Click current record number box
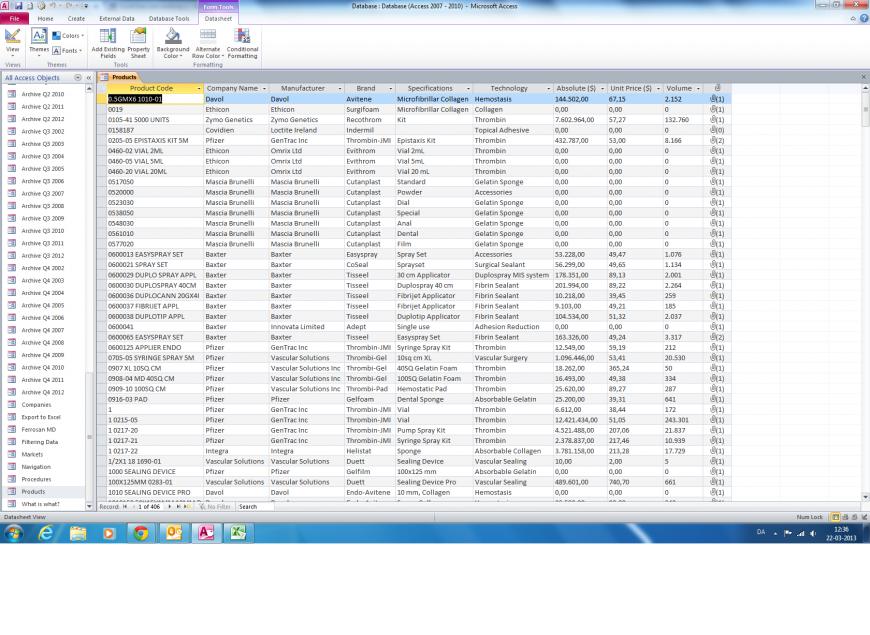The height and width of the screenshot is (635, 870). (x=149, y=507)
